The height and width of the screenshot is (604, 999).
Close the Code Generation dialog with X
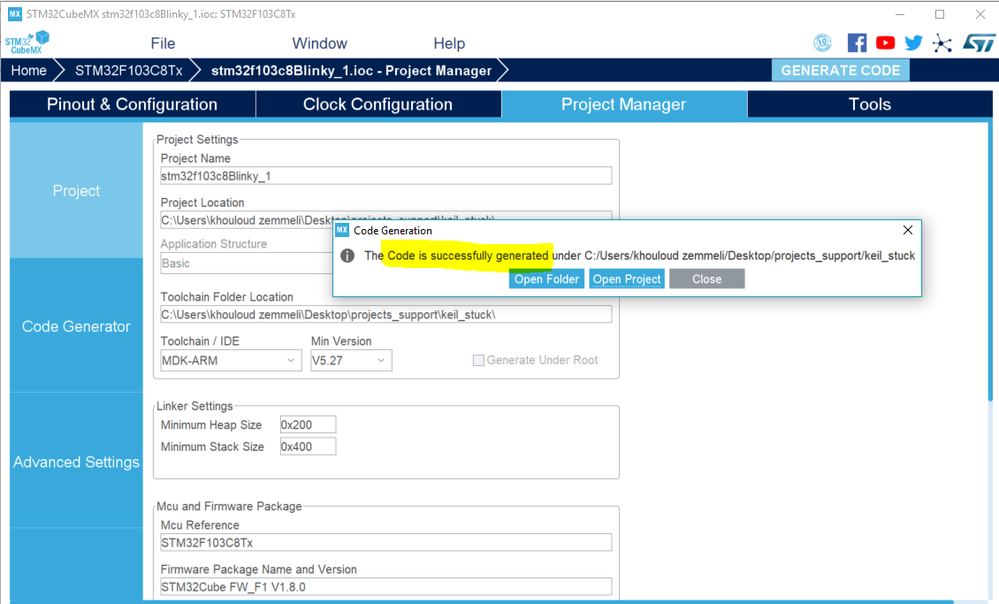click(908, 230)
